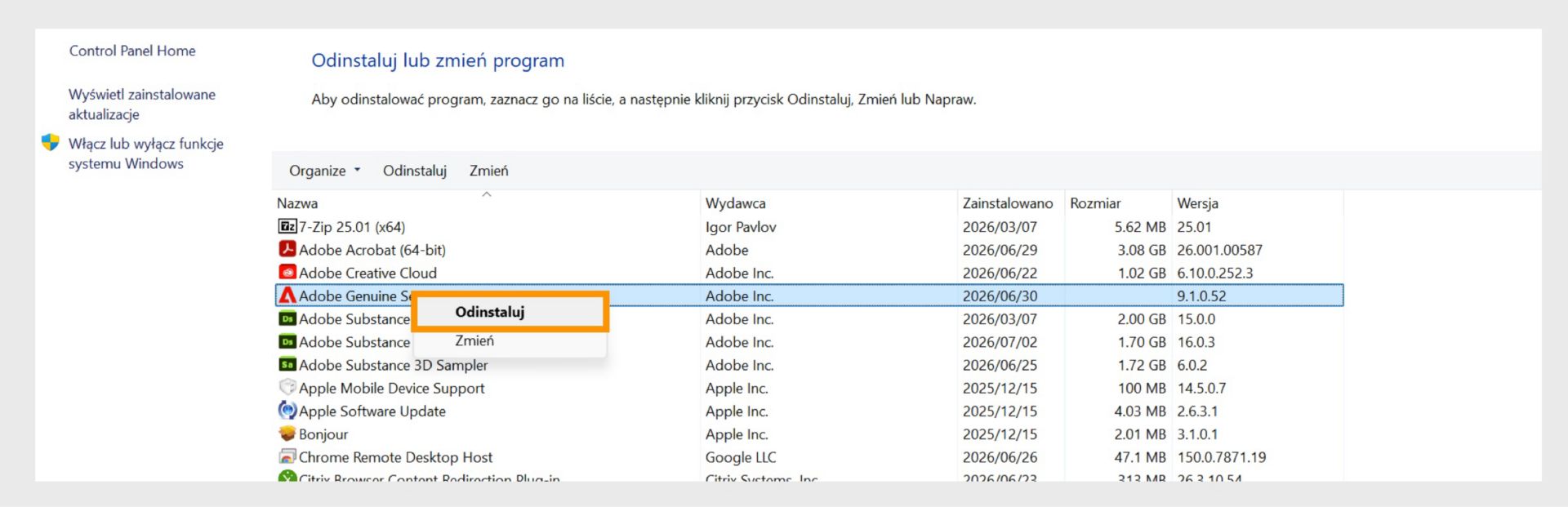Select the Bonjour entry name

click(x=323, y=434)
